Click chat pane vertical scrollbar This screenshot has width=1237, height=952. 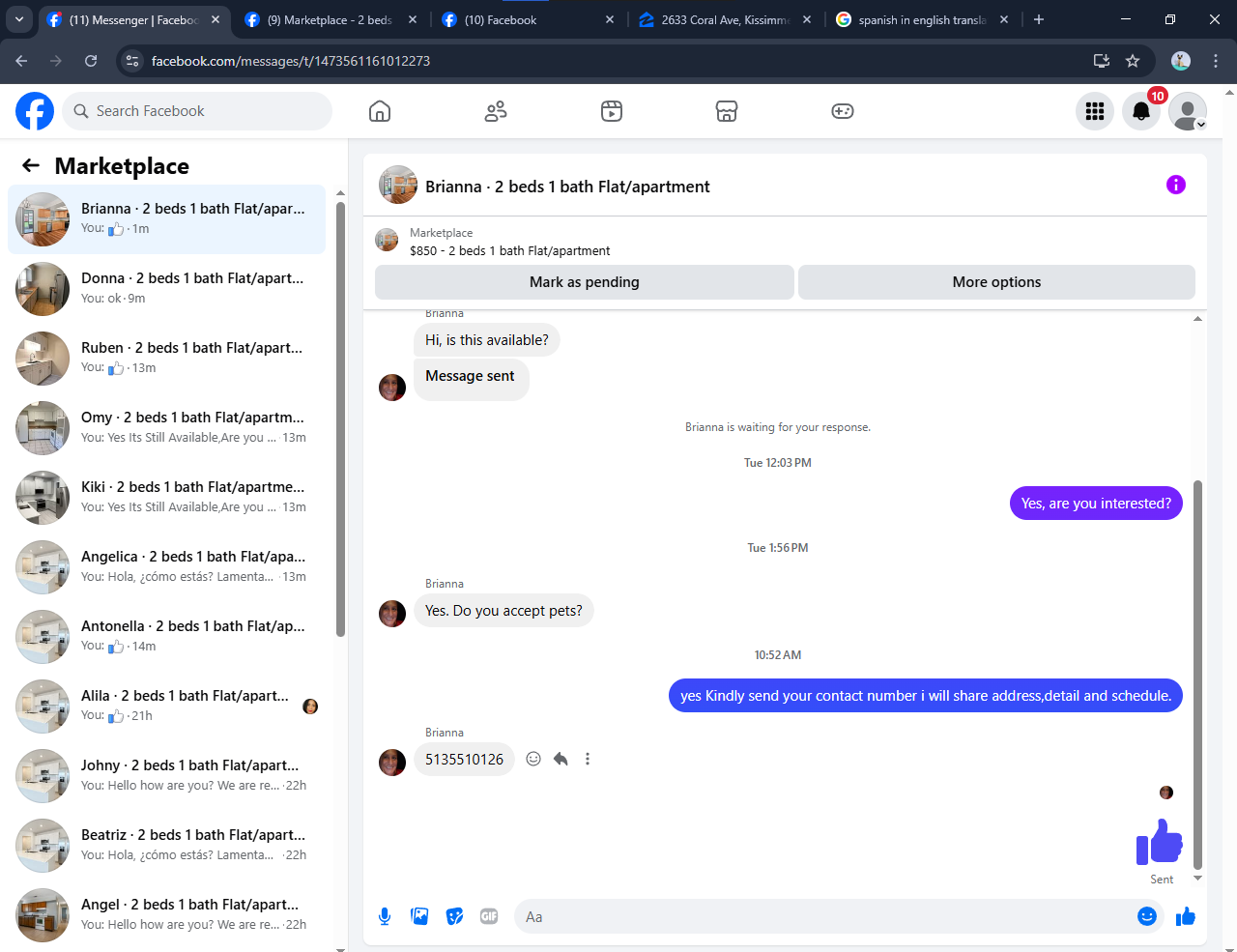pyautogui.click(x=1198, y=674)
